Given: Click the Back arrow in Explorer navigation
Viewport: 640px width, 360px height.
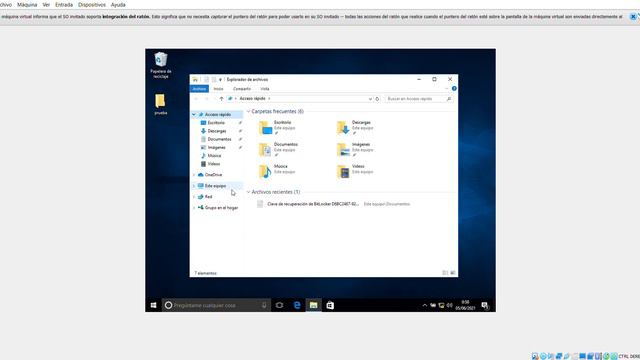Looking at the screenshot, I should pos(196,99).
